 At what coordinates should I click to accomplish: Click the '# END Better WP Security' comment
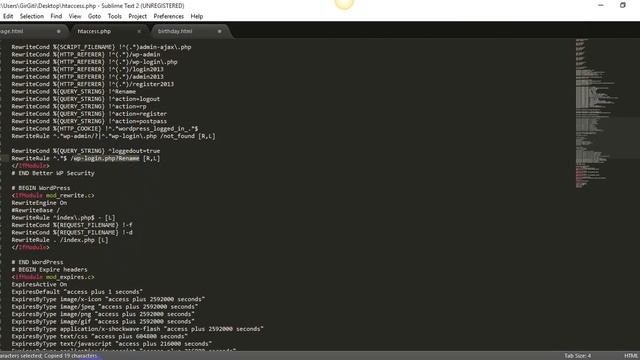coord(53,173)
